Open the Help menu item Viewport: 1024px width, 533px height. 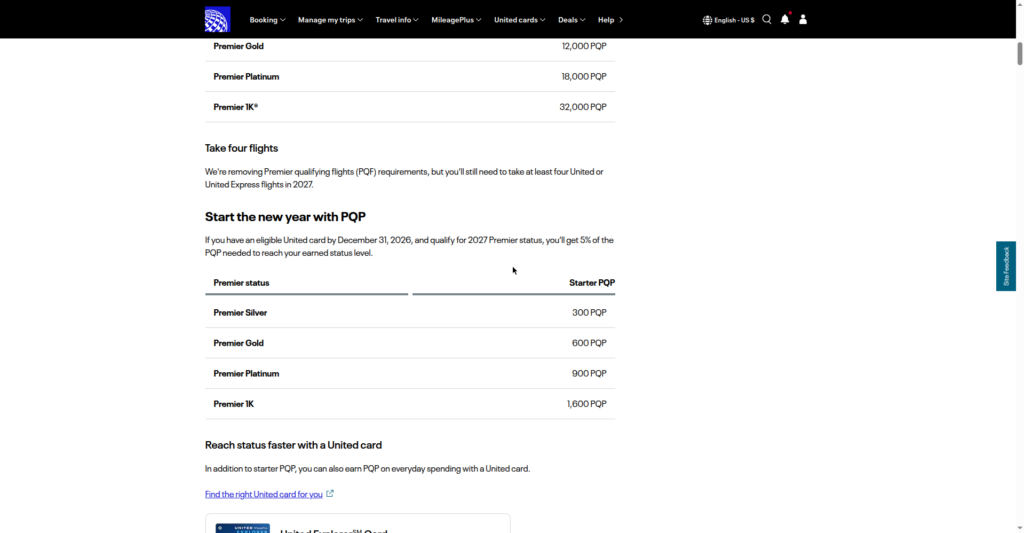point(606,20)
